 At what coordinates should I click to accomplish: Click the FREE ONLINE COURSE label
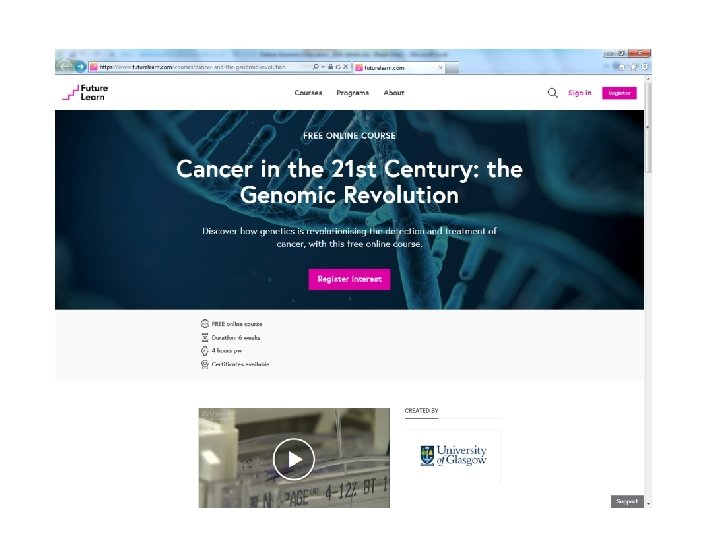[x=349, y=136]
